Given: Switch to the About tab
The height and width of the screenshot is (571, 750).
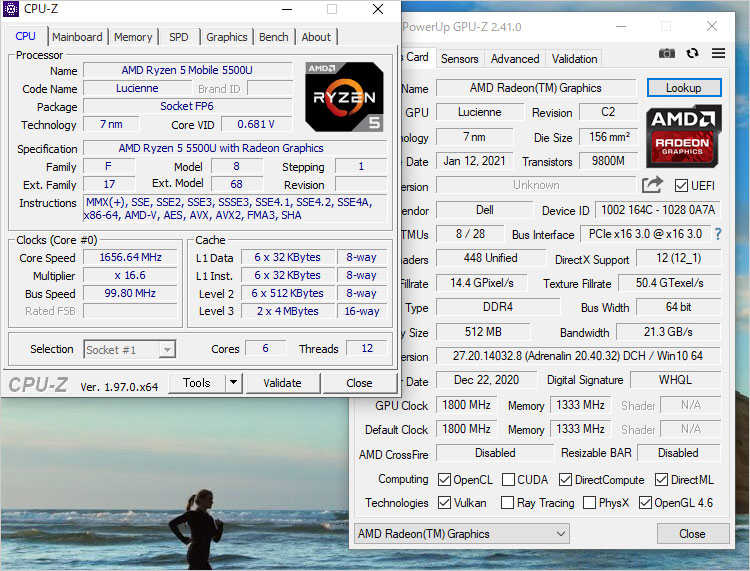Looking at the screenshot, I should pos(316,37).
